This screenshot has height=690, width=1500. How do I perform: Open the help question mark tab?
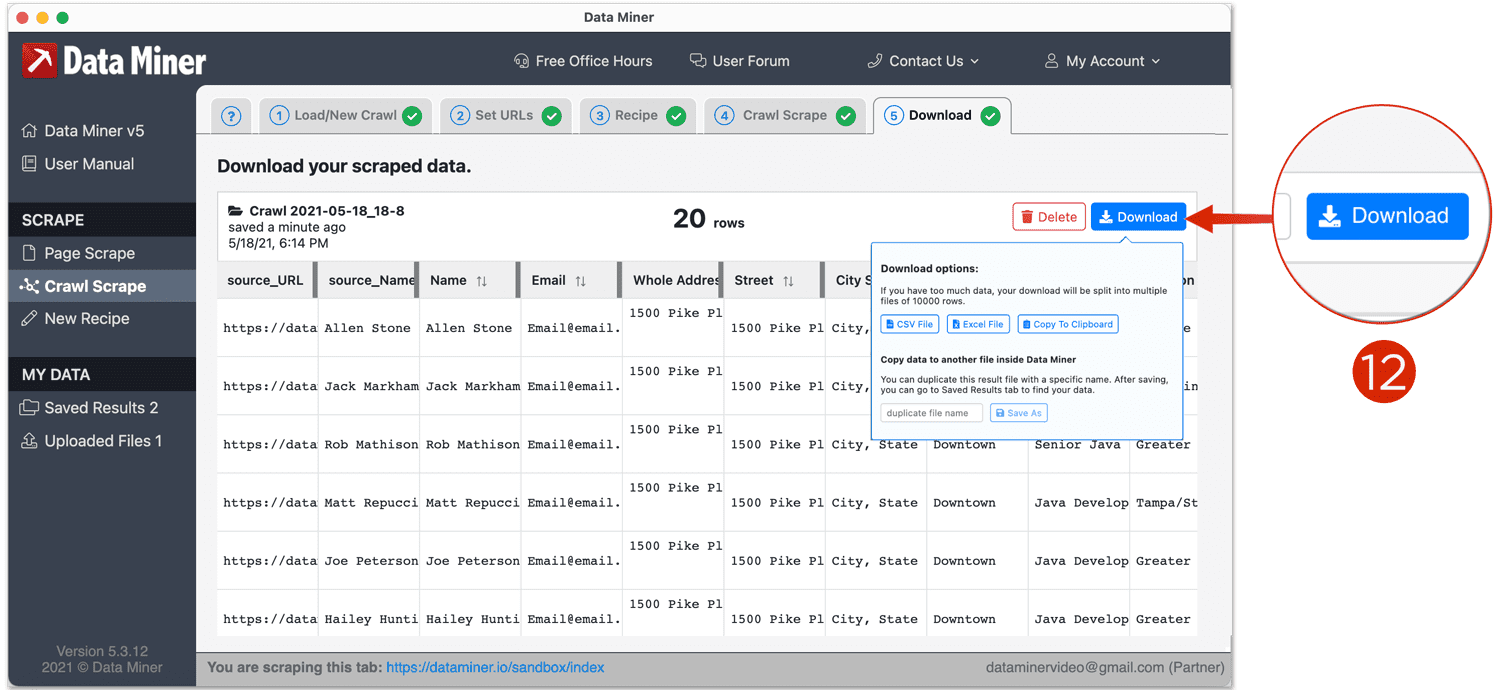pyautogui.click(x=231, y=116)
